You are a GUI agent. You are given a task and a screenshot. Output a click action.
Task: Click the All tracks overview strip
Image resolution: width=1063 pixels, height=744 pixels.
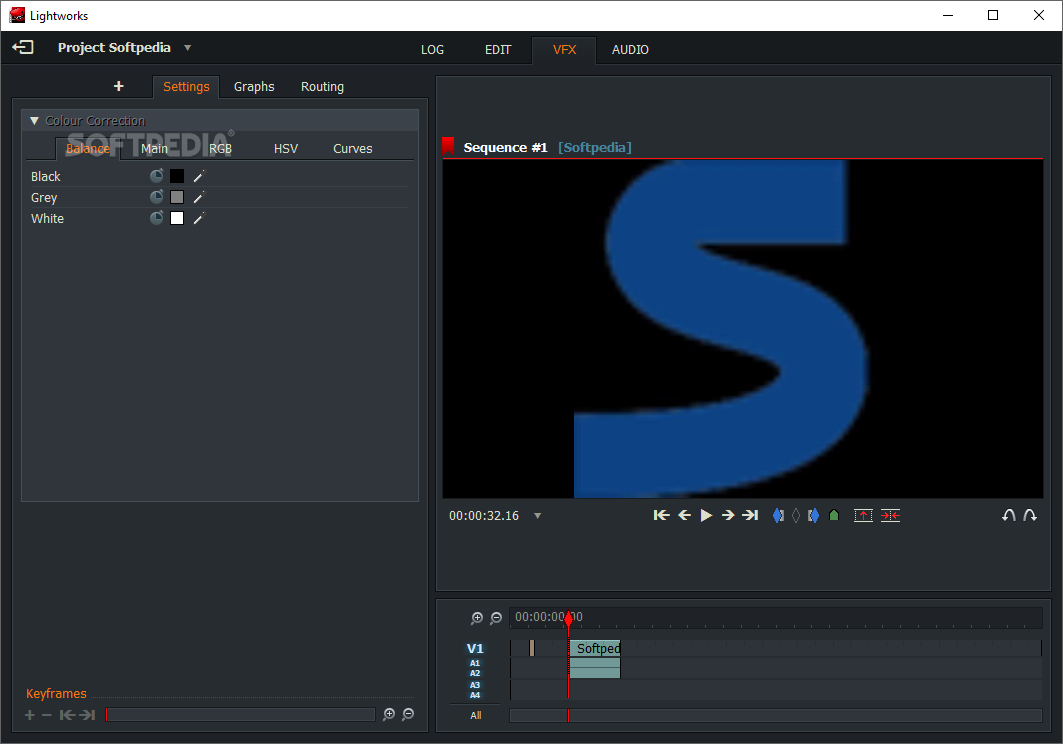[776, 716]
